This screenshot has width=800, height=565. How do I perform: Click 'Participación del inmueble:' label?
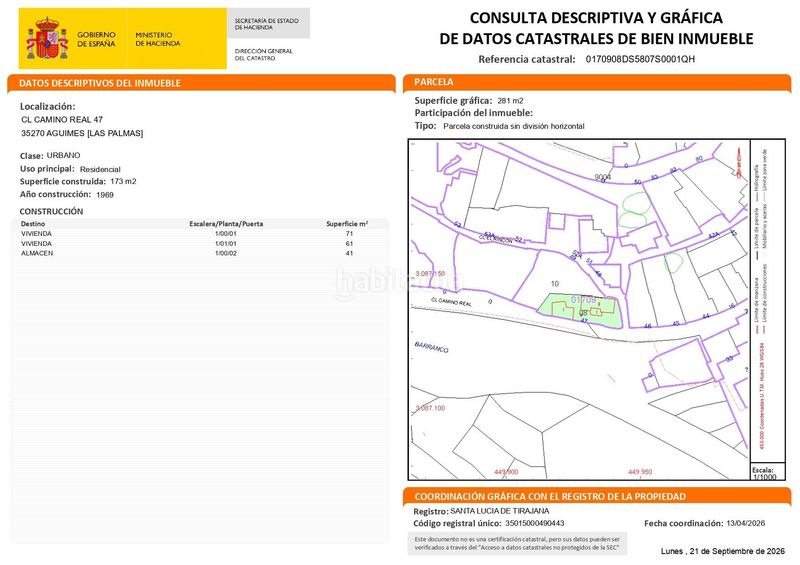pos(473,113)
